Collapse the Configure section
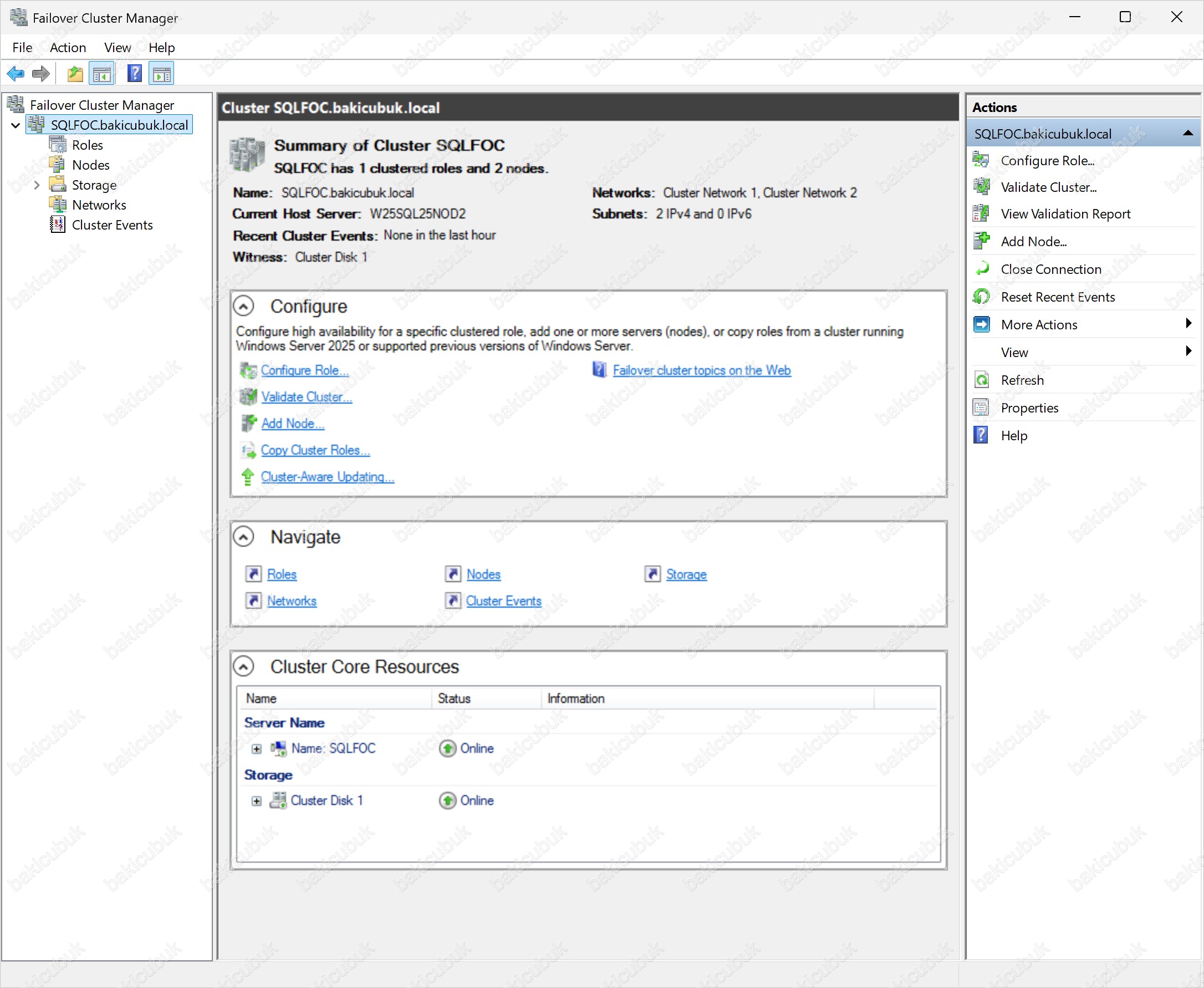 pos(243,306)
